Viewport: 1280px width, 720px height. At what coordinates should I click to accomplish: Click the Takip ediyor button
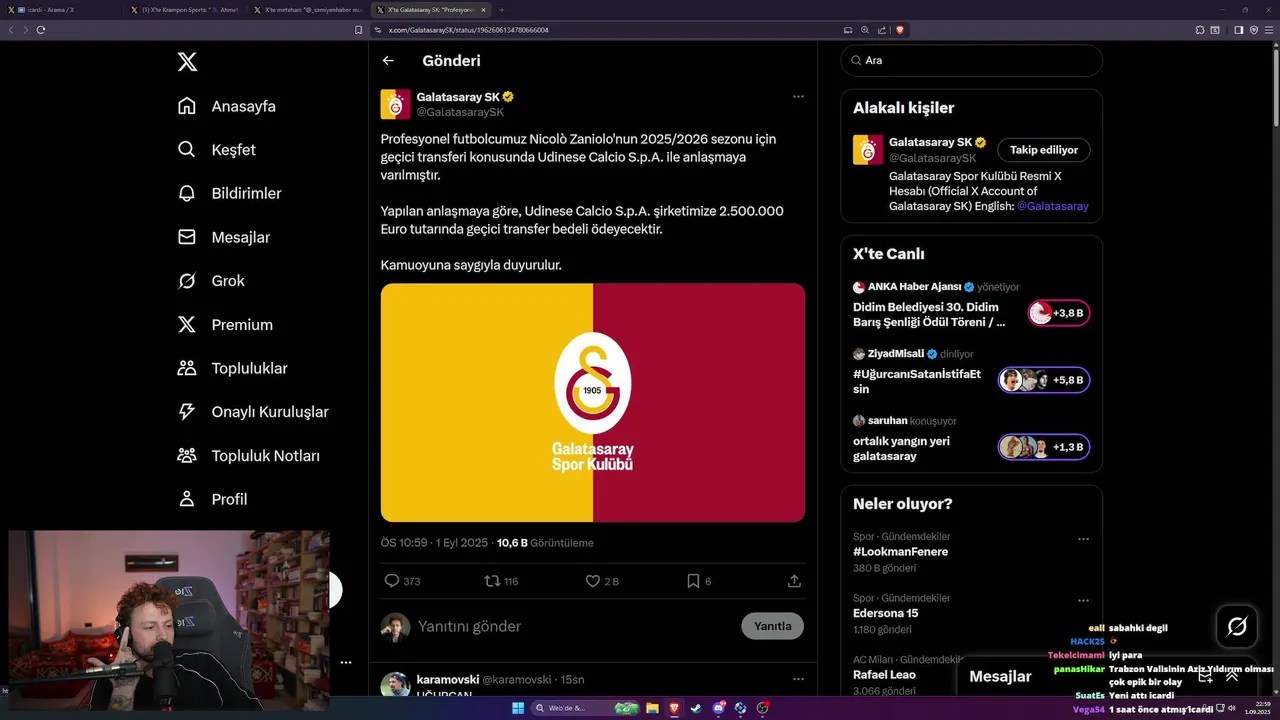[x=1043, y=150]
